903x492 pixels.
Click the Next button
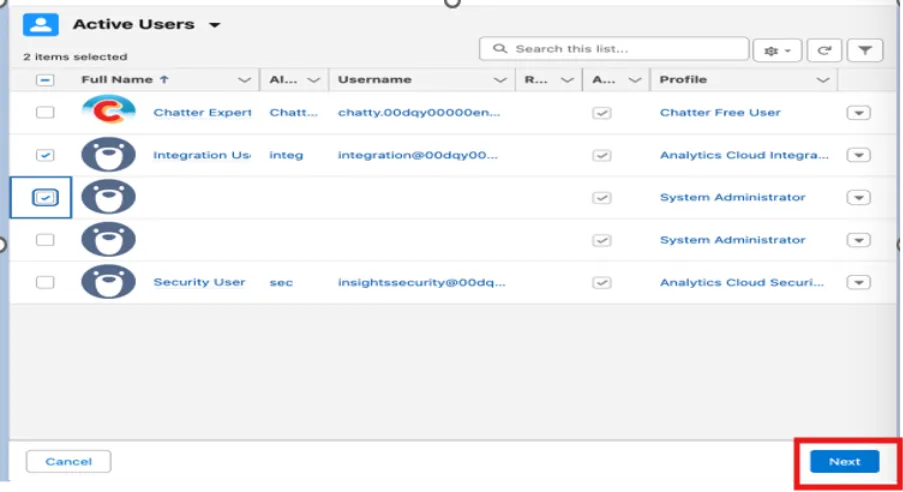844,461
